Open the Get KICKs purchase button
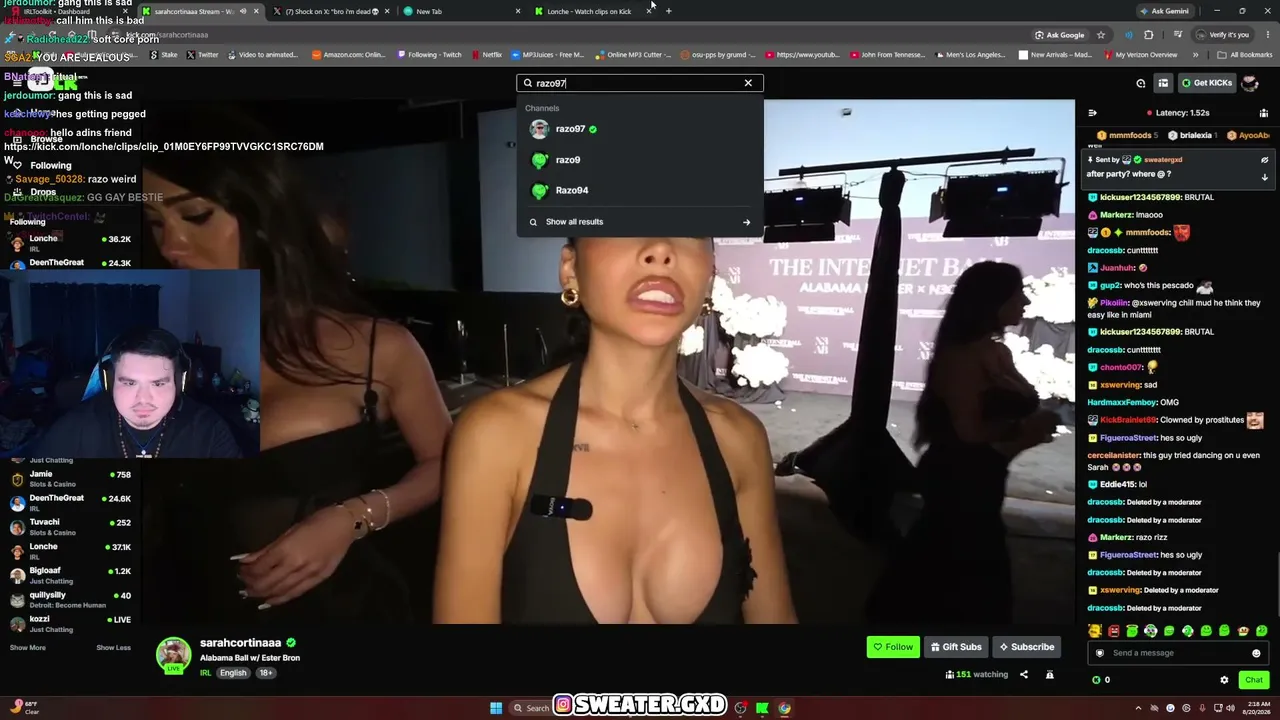 [1206, 83]
